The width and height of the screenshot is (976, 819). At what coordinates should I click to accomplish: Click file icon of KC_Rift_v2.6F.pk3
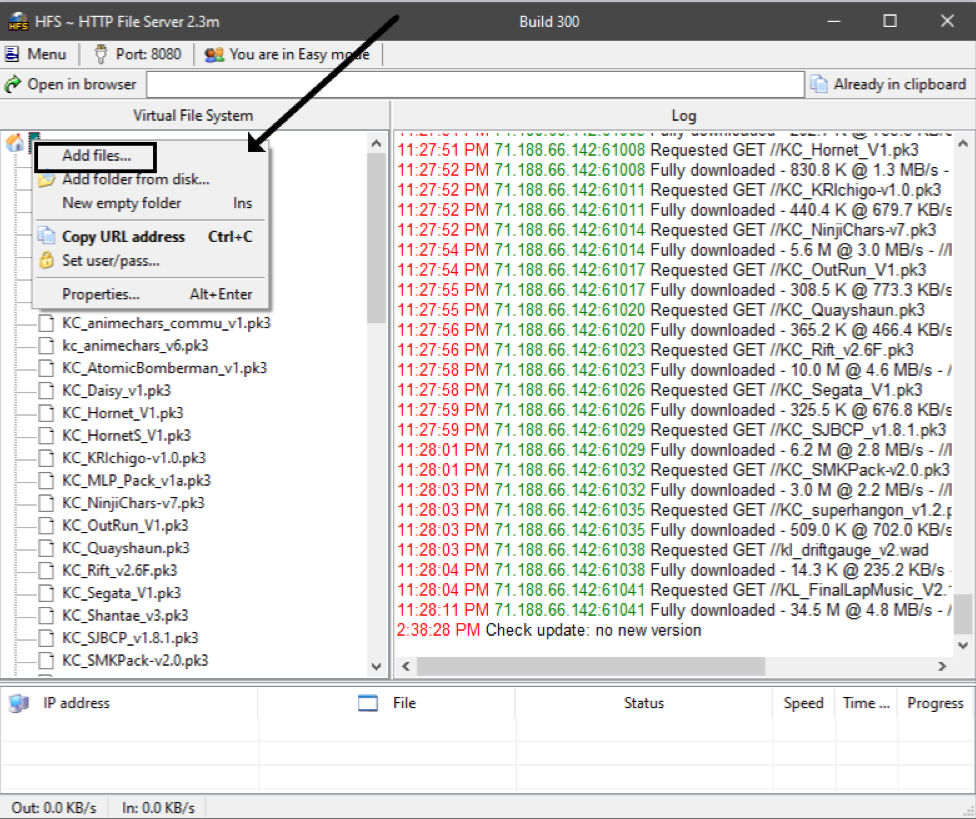(x=46, y=570)
